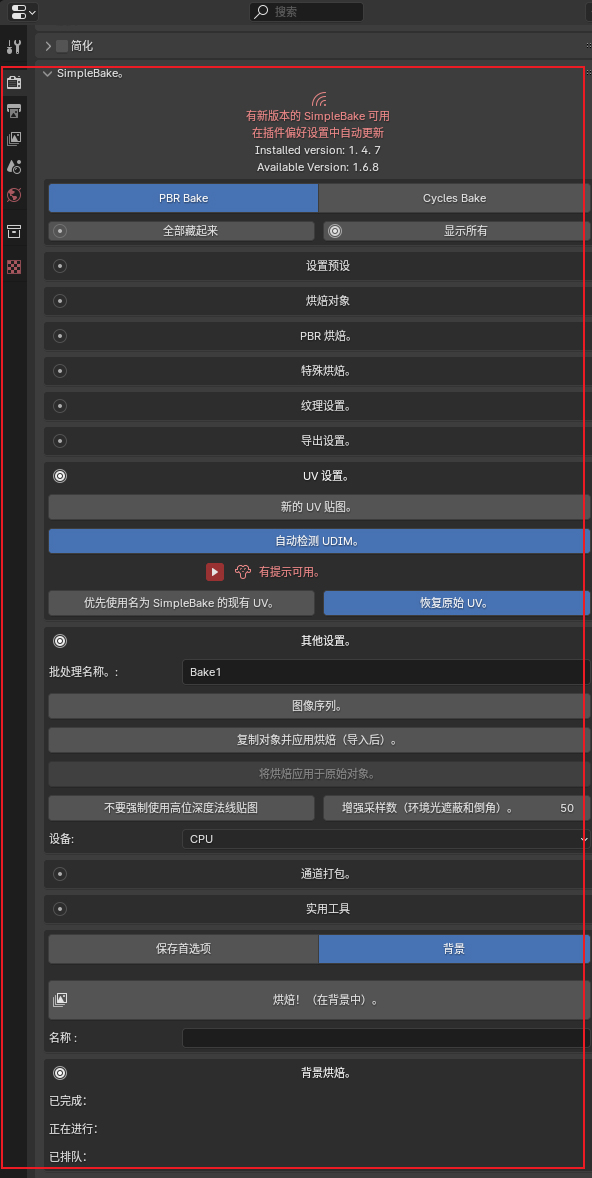592x1178 pixels.
Task: Toggle the 自动检测 UDIM option
Action: (319, 541)
